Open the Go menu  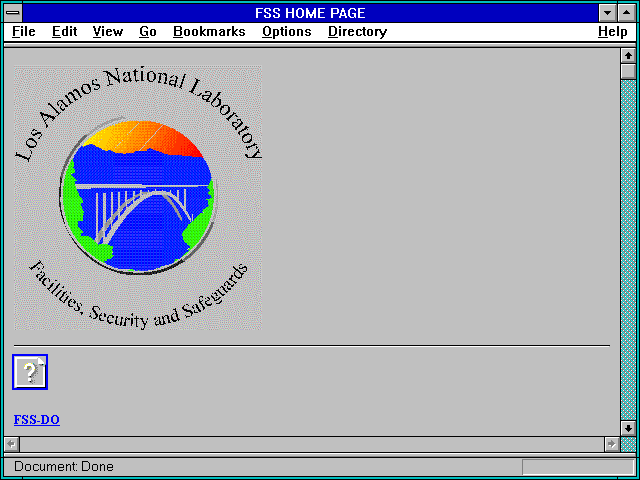tap(148, 32)
